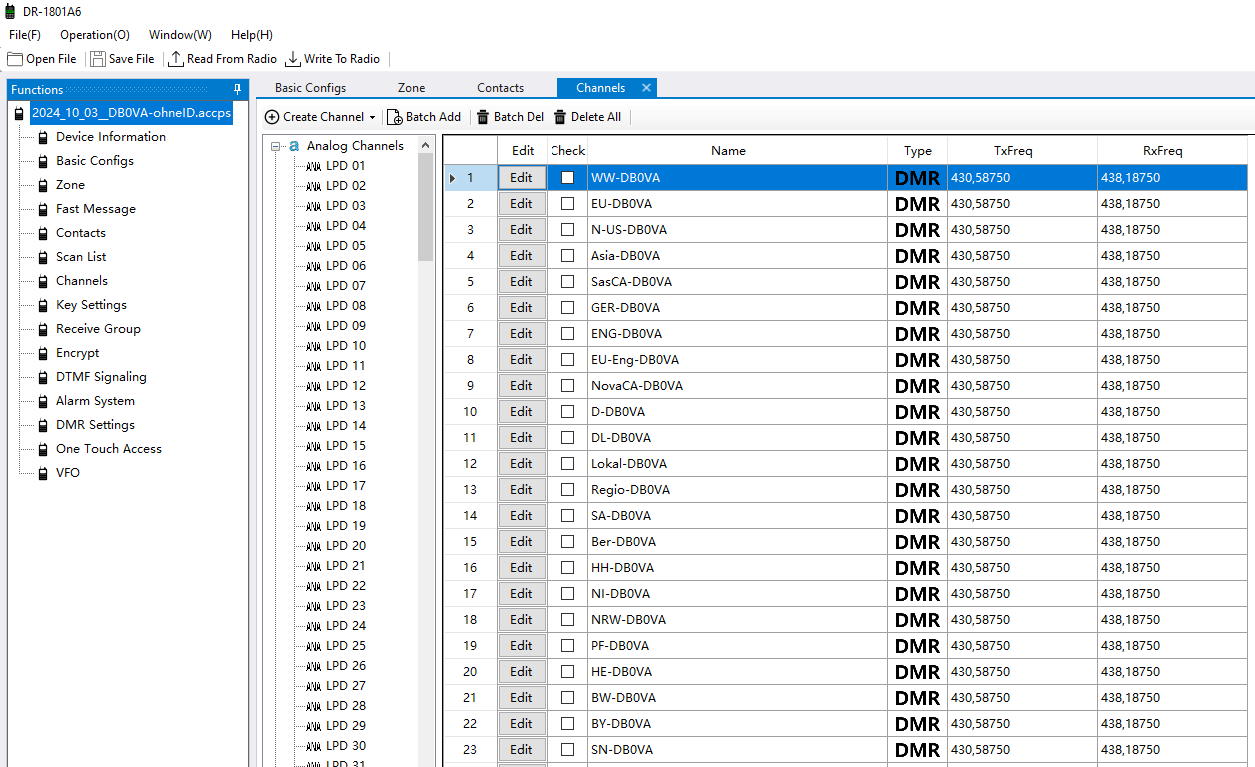Click the Write To Radio download icon

click(293, 59)
